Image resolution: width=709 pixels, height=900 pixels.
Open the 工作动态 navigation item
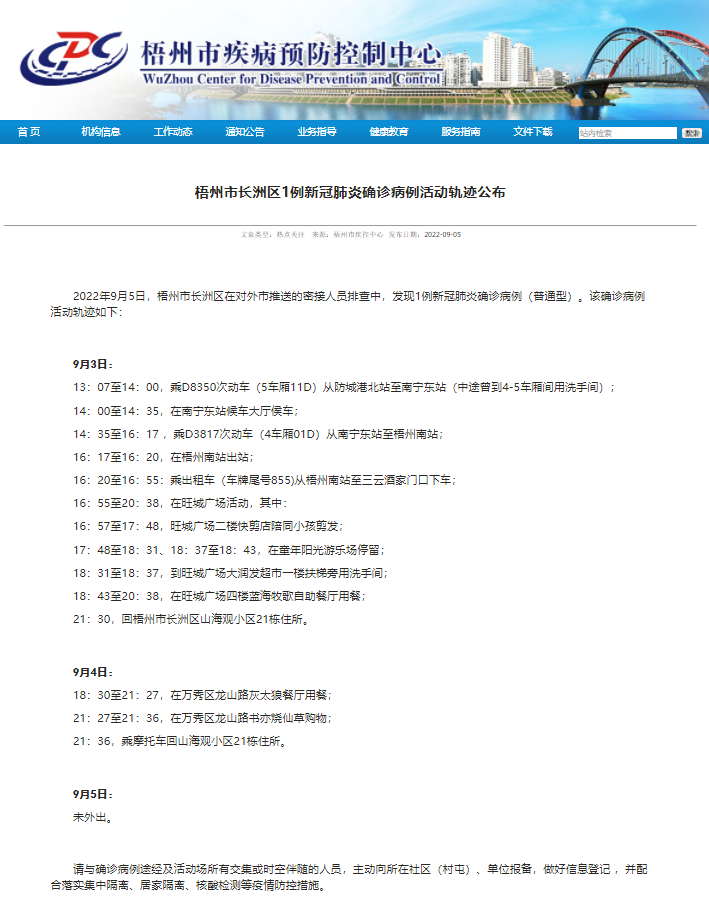173,132
